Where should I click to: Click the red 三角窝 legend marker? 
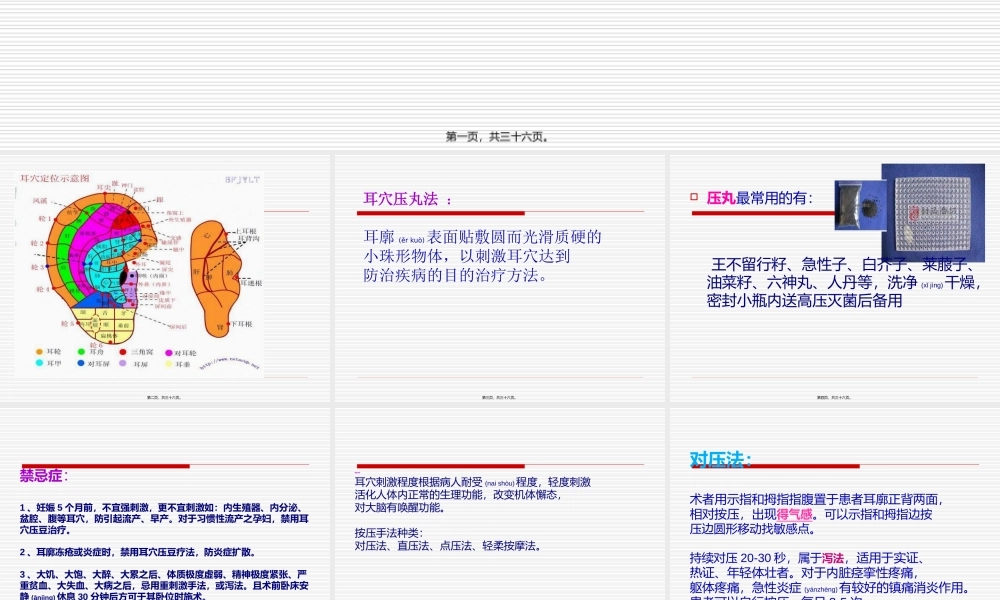pos(122,352)
